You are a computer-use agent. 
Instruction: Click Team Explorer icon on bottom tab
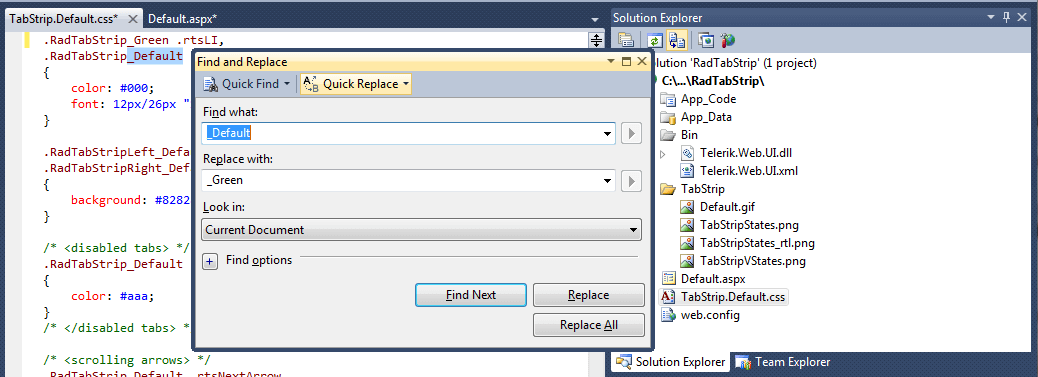[743, 362]
